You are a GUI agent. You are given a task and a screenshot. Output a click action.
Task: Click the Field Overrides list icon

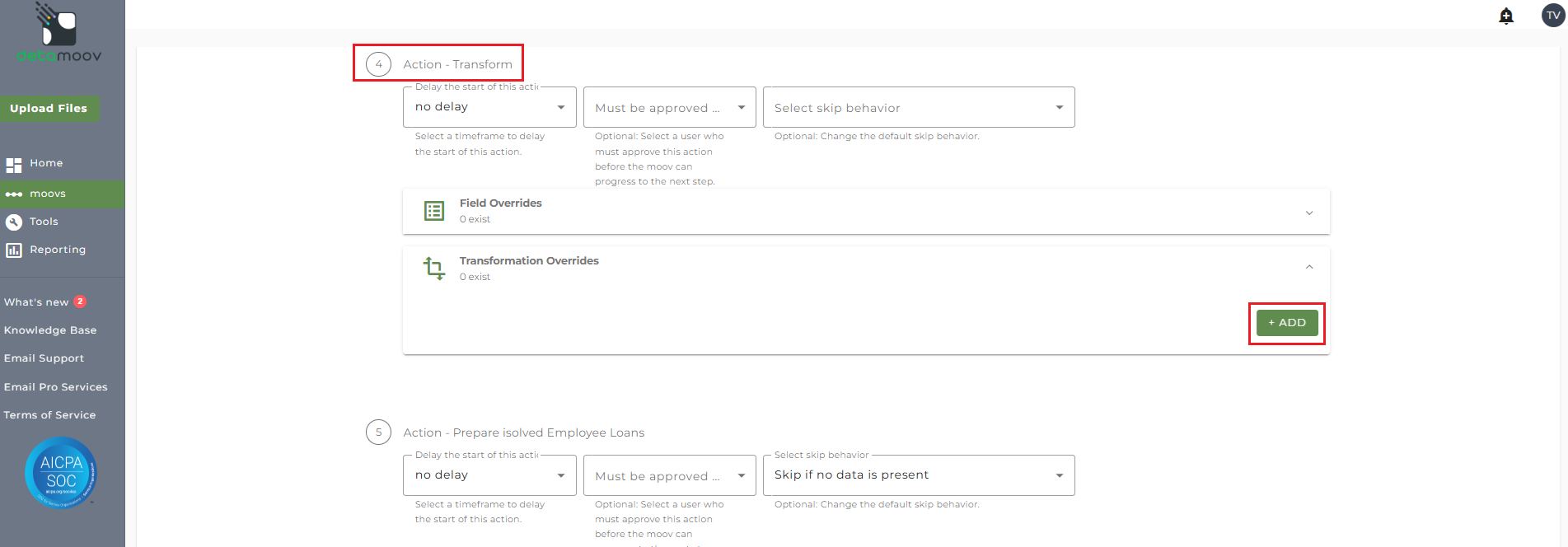click(434, 211)
